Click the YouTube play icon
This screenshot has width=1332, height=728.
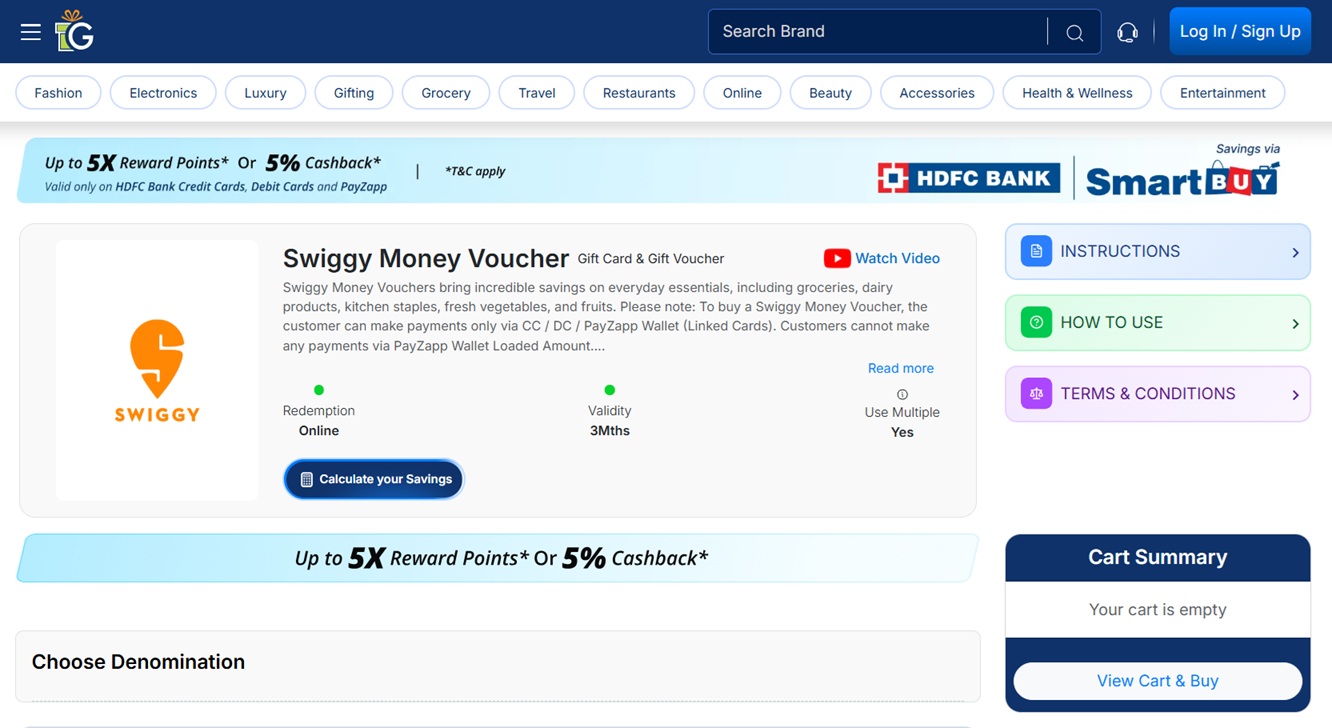click(x=837, y=258)
